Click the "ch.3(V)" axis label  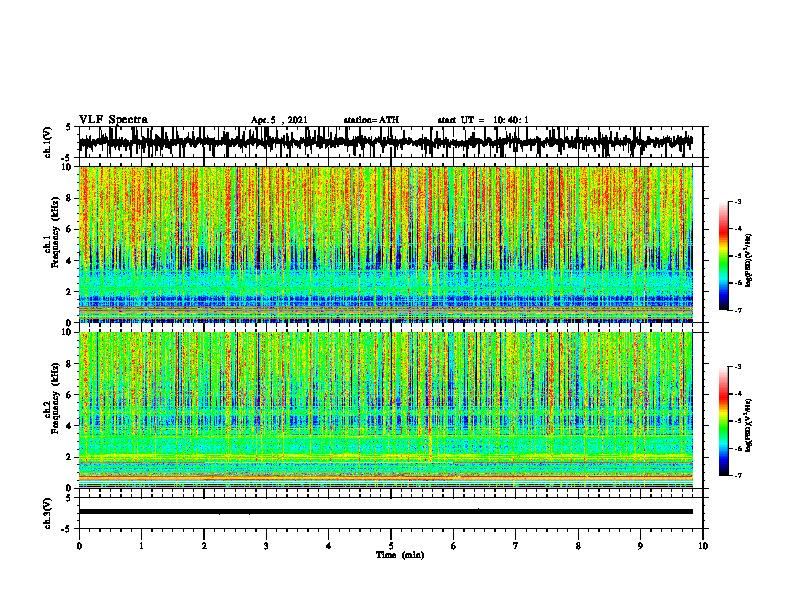pos(48,513)
